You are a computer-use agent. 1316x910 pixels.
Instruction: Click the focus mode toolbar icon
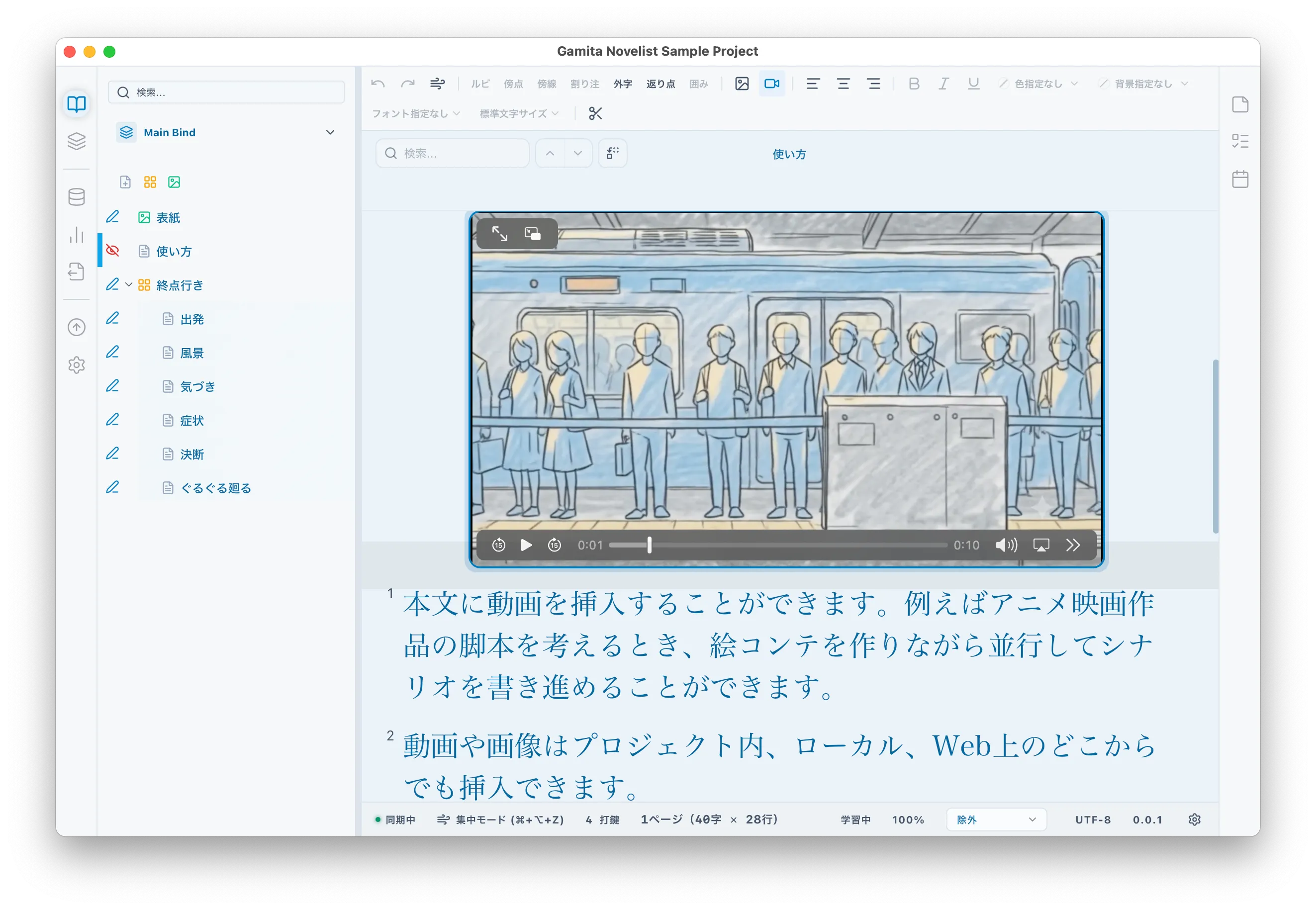(x=437, y=84)
